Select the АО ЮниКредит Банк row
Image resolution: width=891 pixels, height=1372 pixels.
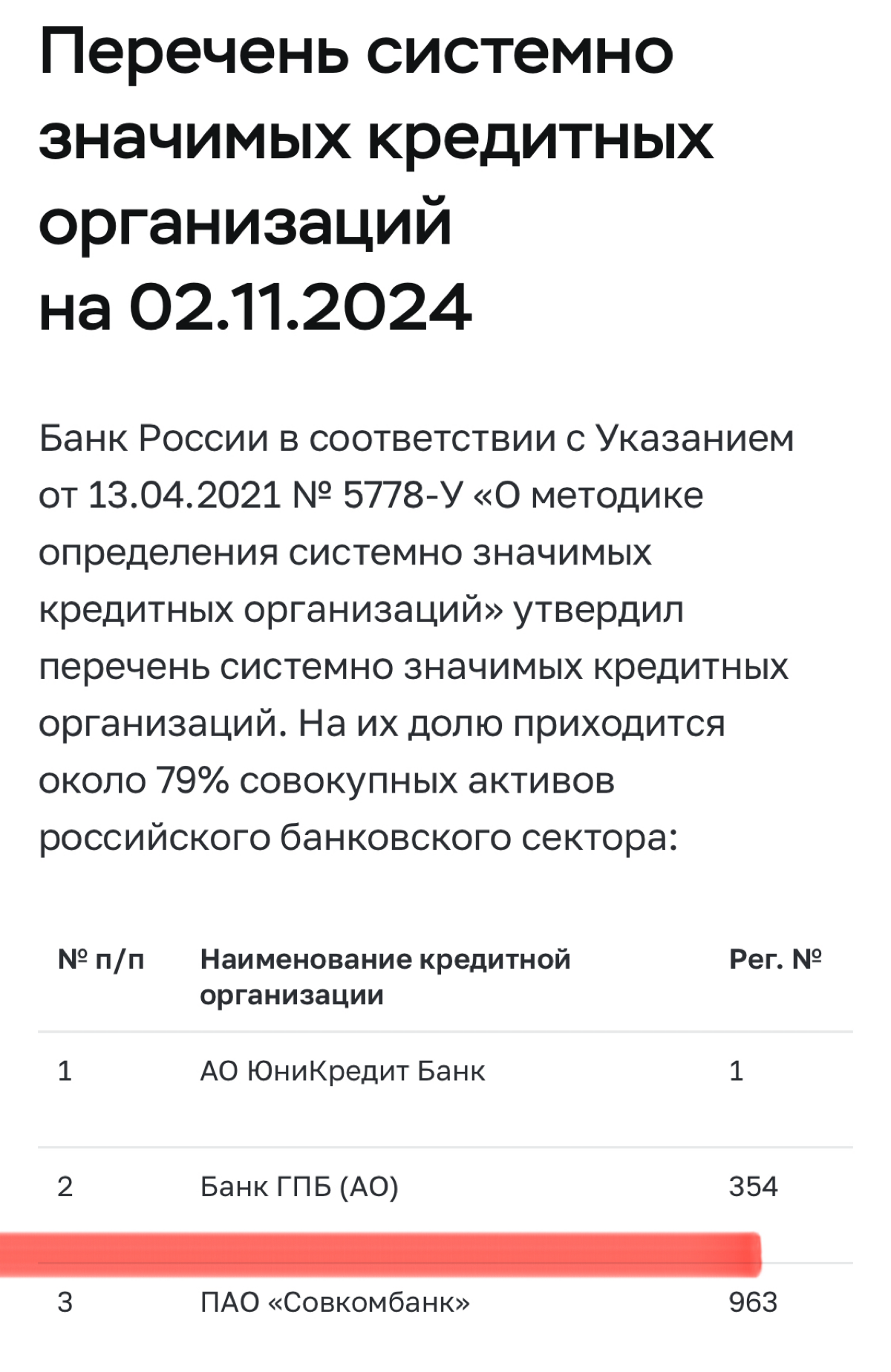tap(446, 1090)
